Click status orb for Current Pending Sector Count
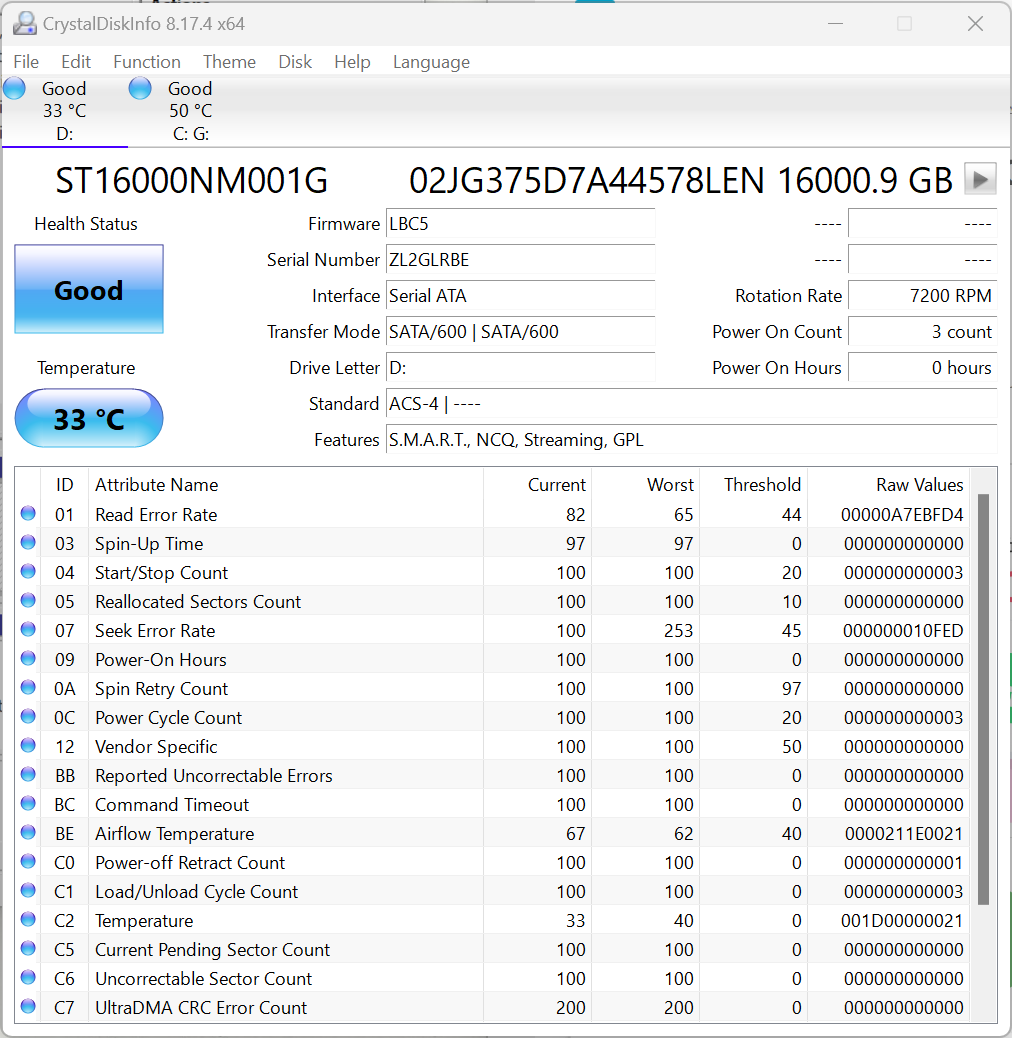This screenshot has width=1012, height=1038. click(x=28, y=949)
